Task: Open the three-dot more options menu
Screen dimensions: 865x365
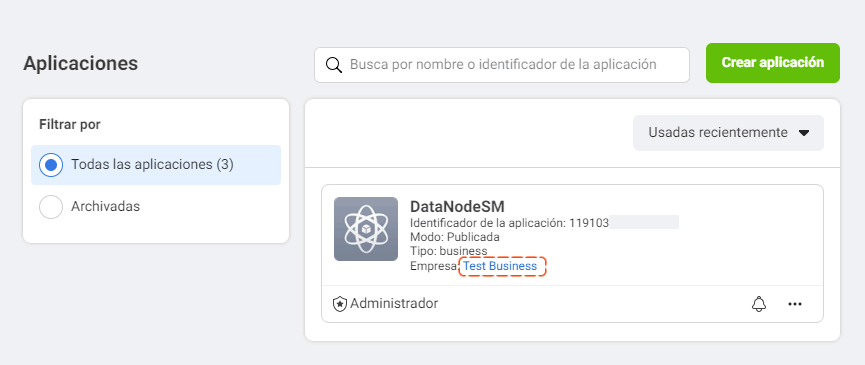Action: 795,304
